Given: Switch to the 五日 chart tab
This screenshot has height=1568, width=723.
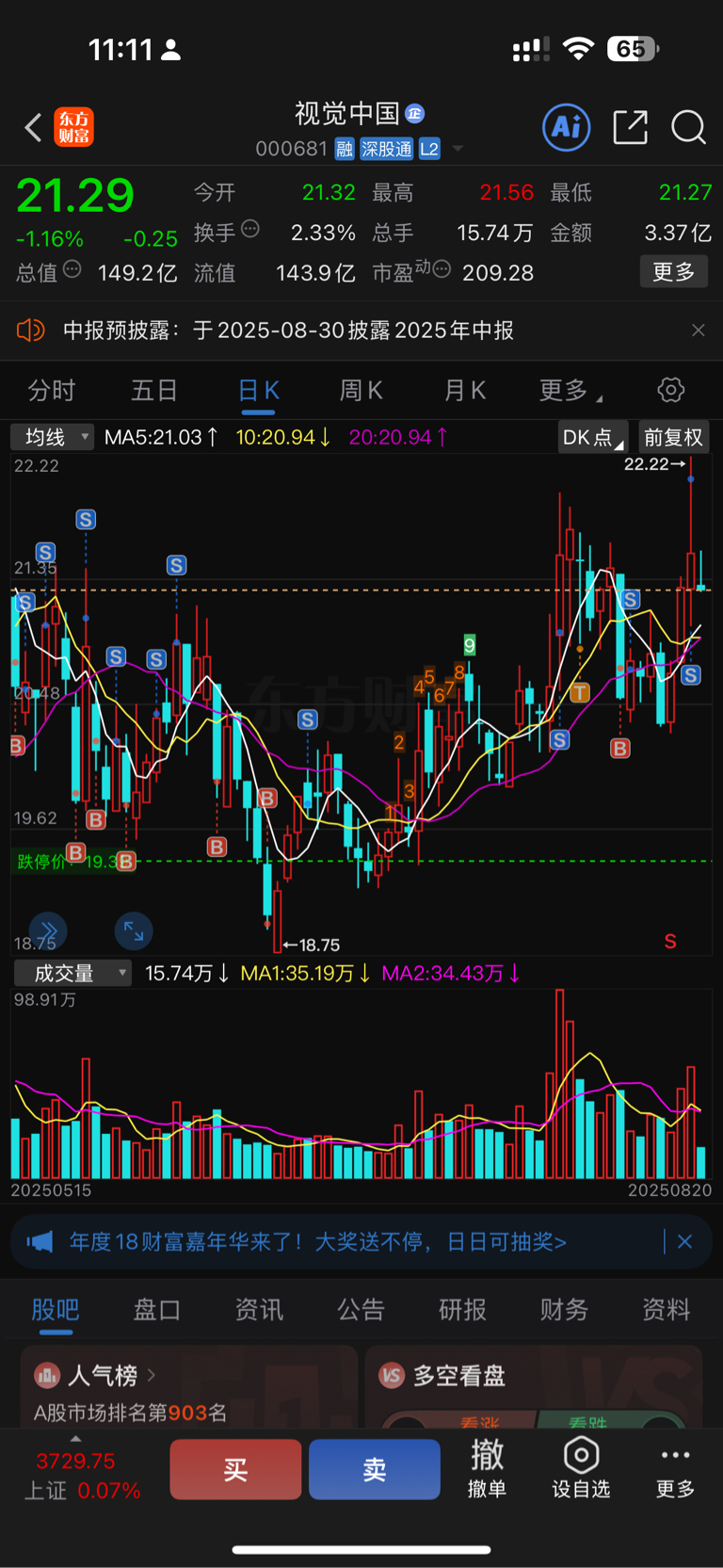Looking at the screenshot, I should coord(154,391).
